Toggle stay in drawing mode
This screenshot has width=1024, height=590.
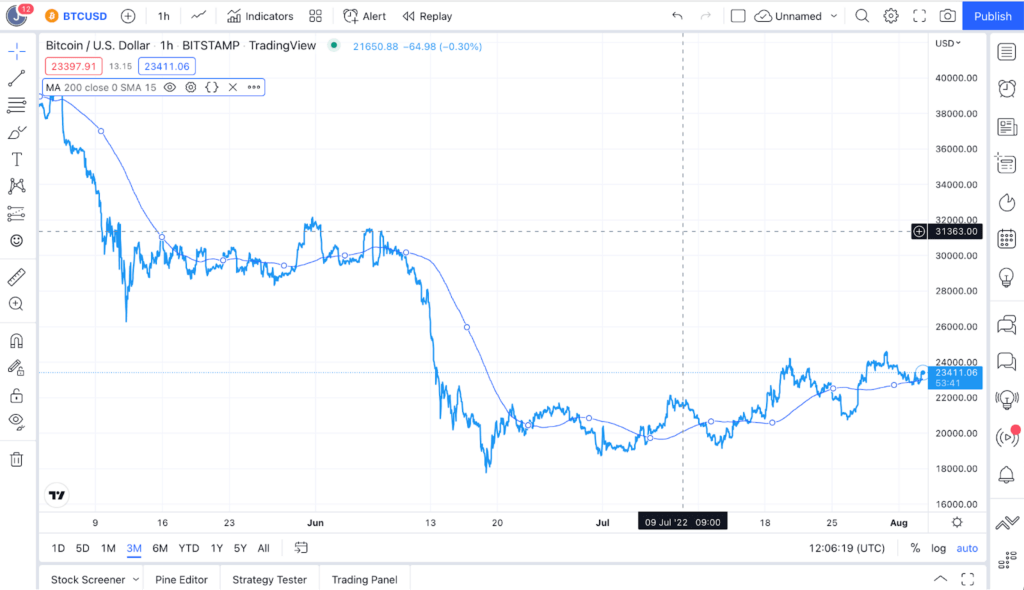click(16, 368)
